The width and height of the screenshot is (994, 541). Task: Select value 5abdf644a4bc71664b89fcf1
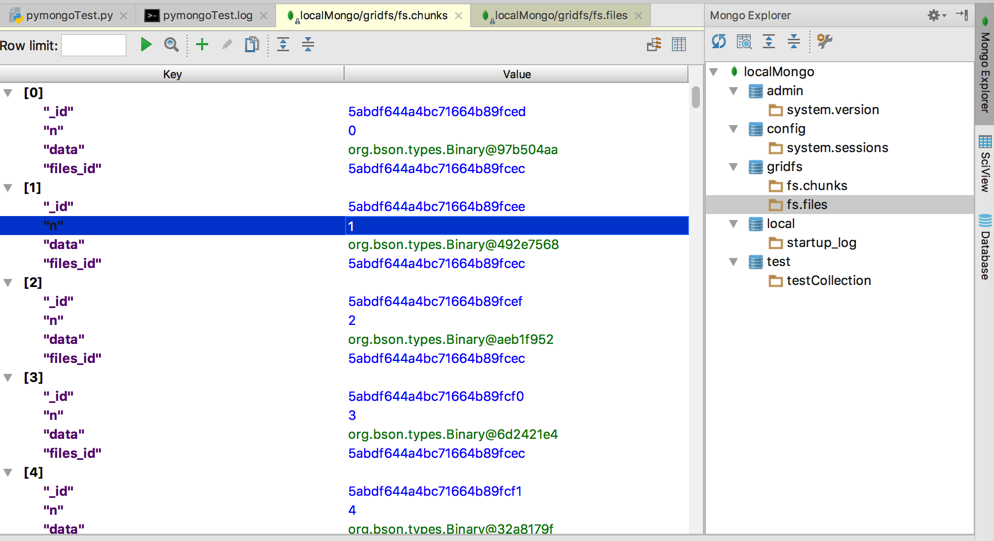(x=435, y=492)
